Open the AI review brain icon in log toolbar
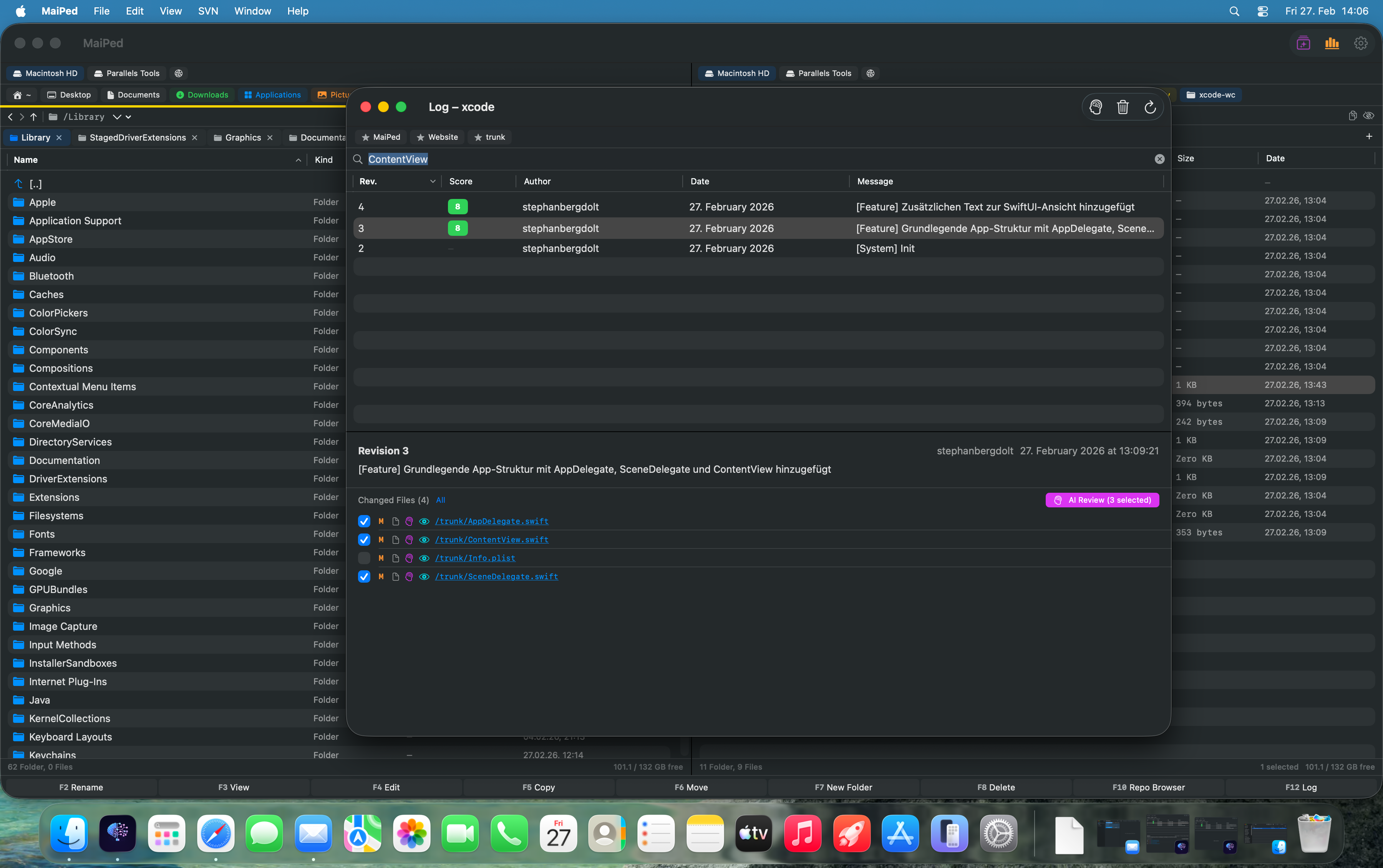This screenshot has height=868, width=1383. pyautogui.click(x=1095, y=107)
